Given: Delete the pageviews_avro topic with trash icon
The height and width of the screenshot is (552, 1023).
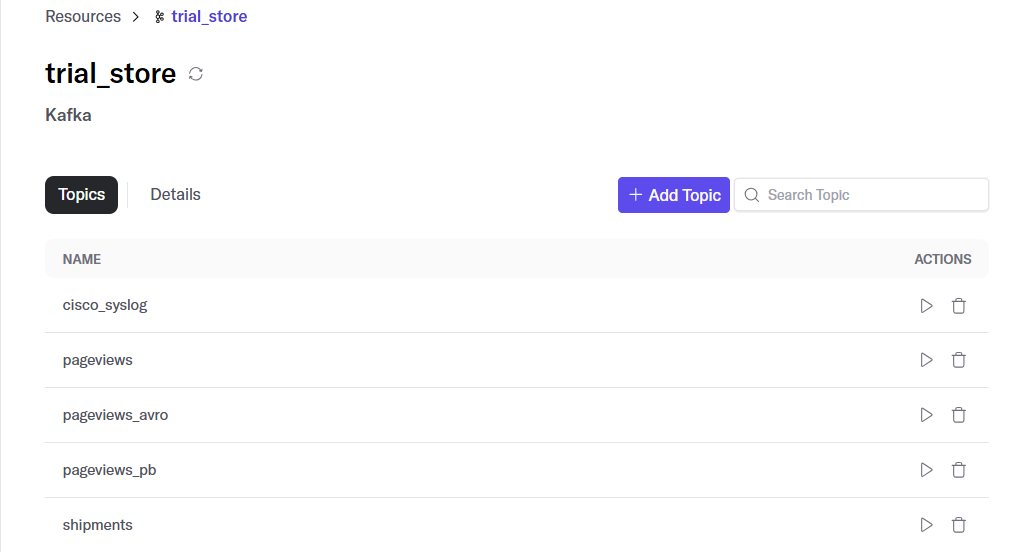Looking at the screenshot, I should click(958, 414).
